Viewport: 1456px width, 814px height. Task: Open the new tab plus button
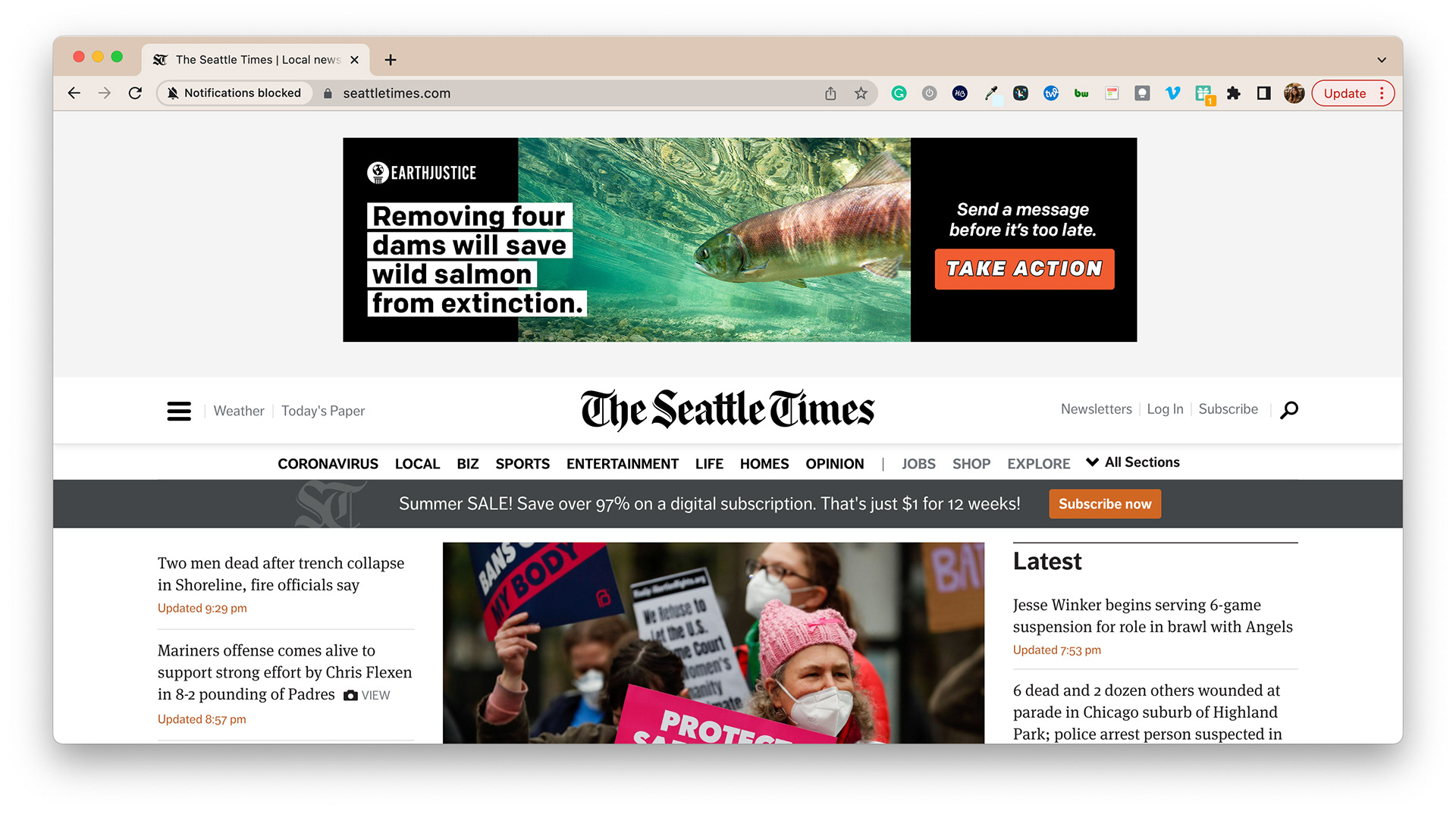click(x=391, y=60)
